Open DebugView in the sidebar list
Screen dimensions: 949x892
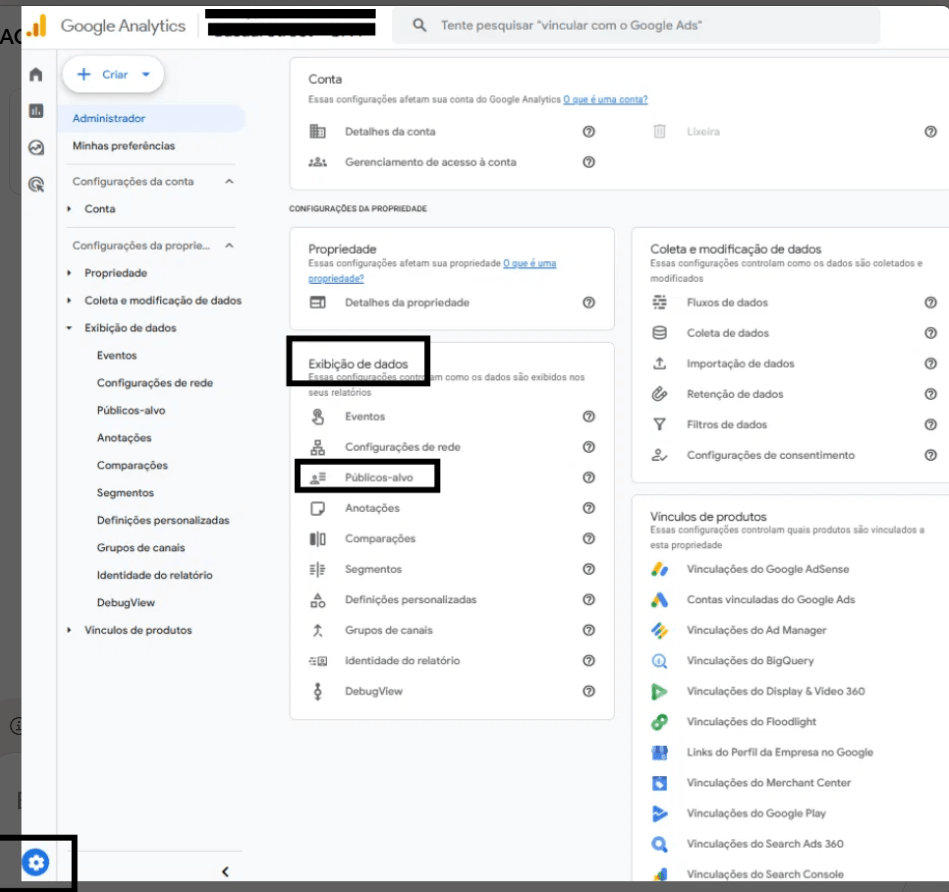pyautogui.click(x=126, y=603)
